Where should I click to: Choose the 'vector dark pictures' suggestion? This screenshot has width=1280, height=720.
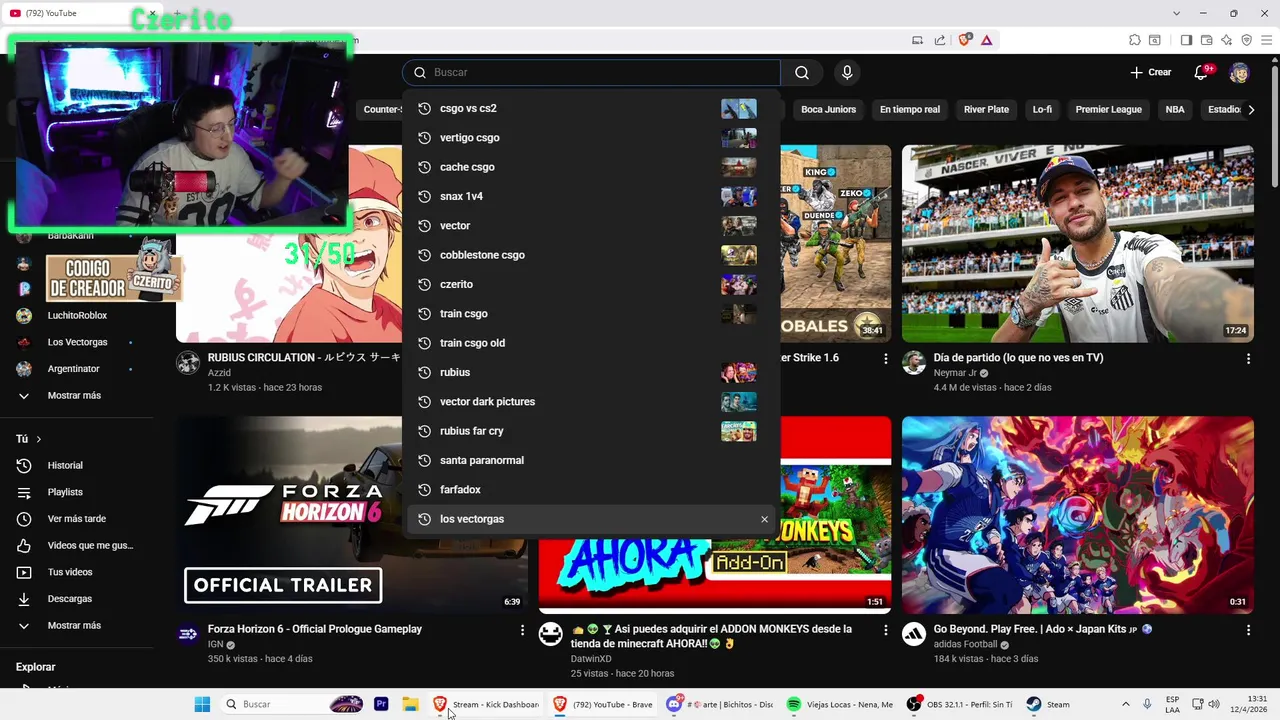point(591,402)
